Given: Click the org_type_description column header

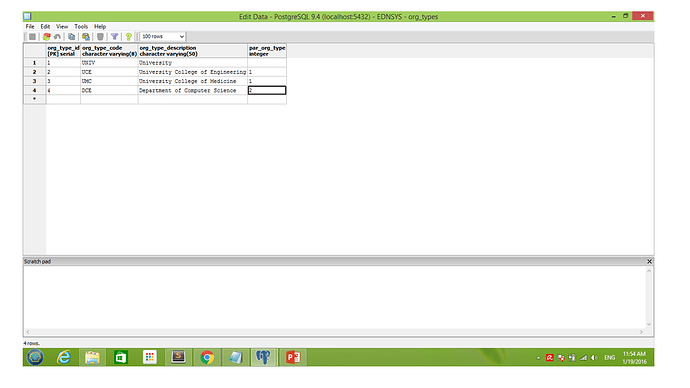Looking at the screenshot, I should coord(193,51).
